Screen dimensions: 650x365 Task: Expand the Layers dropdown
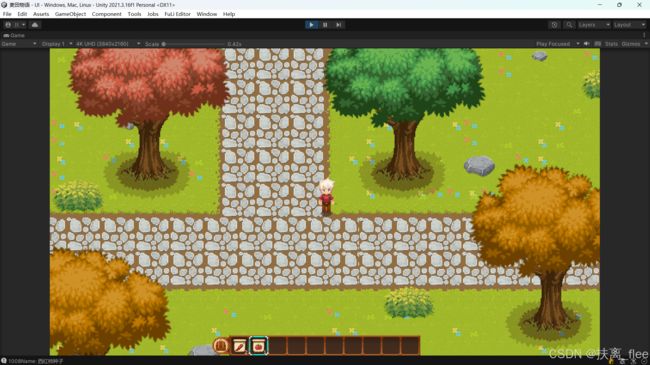594,25
